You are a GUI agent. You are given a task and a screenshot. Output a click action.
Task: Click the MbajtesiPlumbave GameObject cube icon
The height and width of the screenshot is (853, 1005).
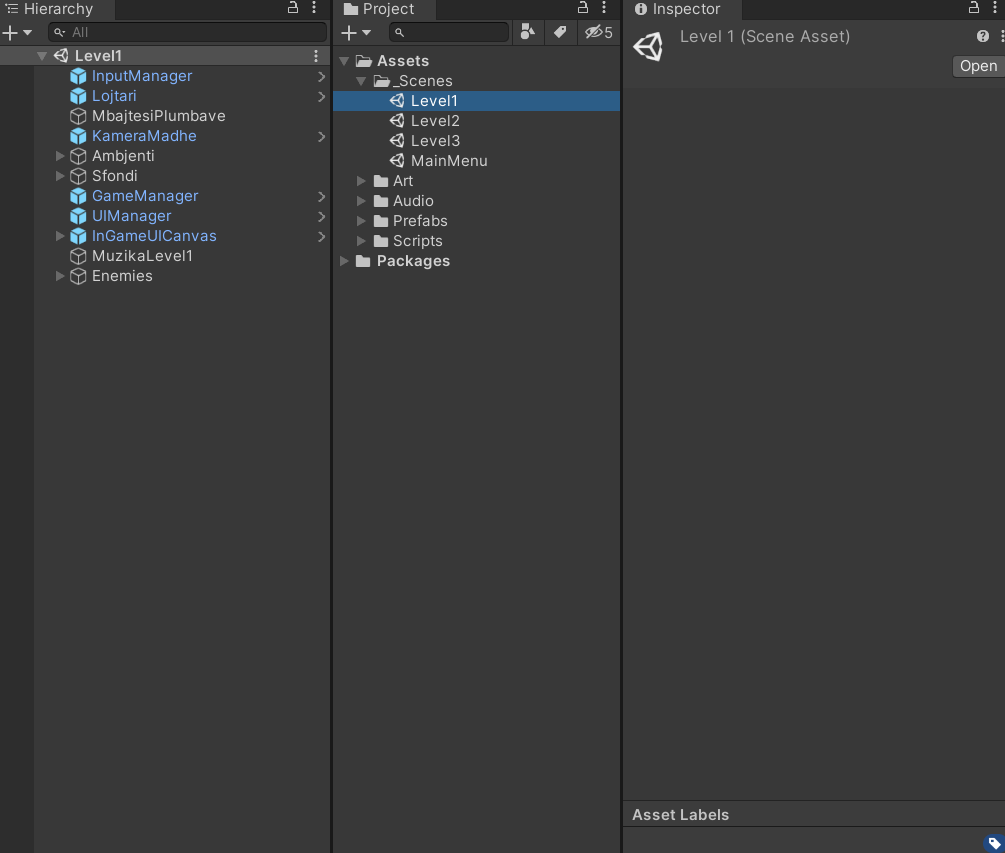click(78, 116)
